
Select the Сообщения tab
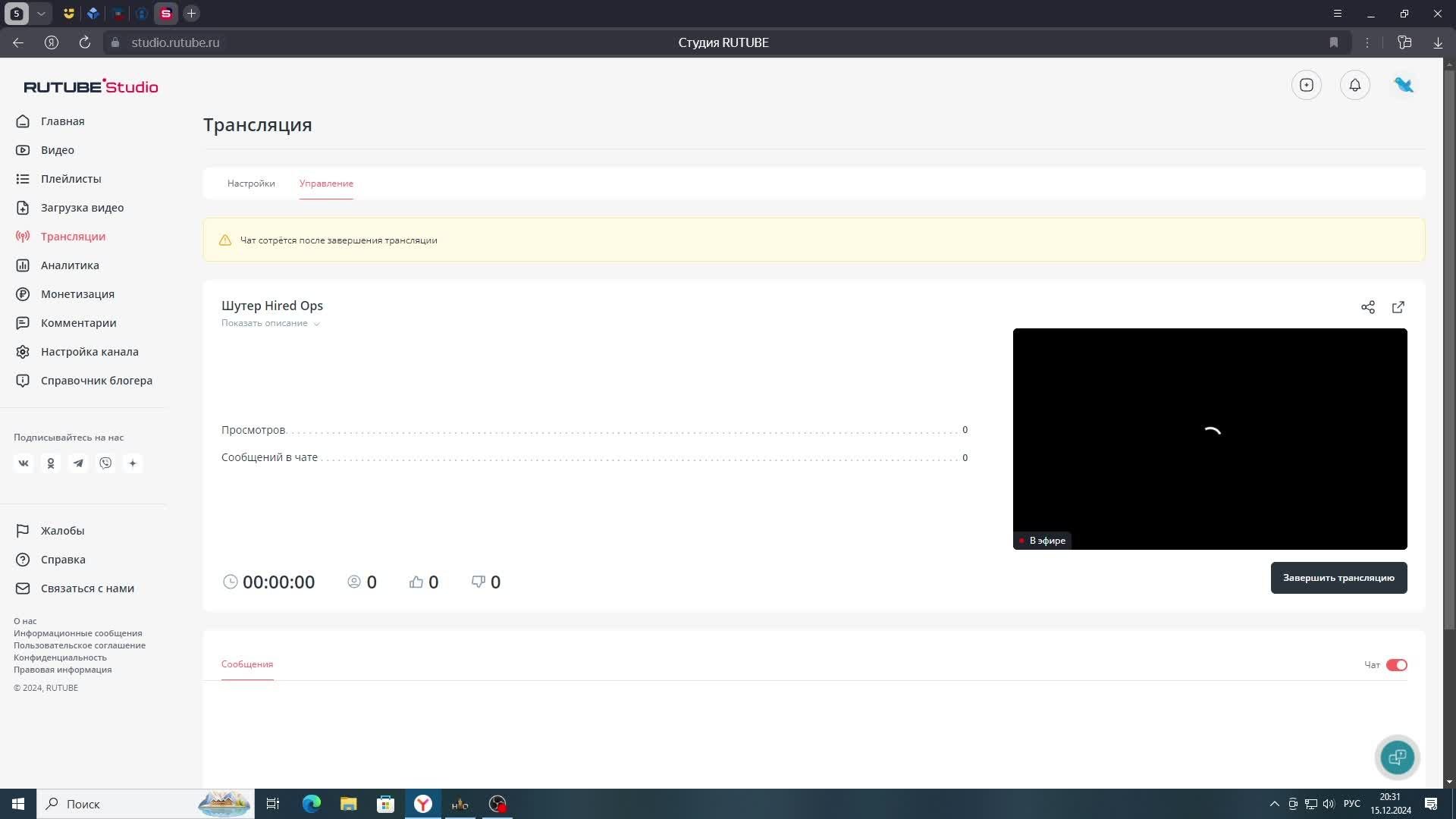247,664
